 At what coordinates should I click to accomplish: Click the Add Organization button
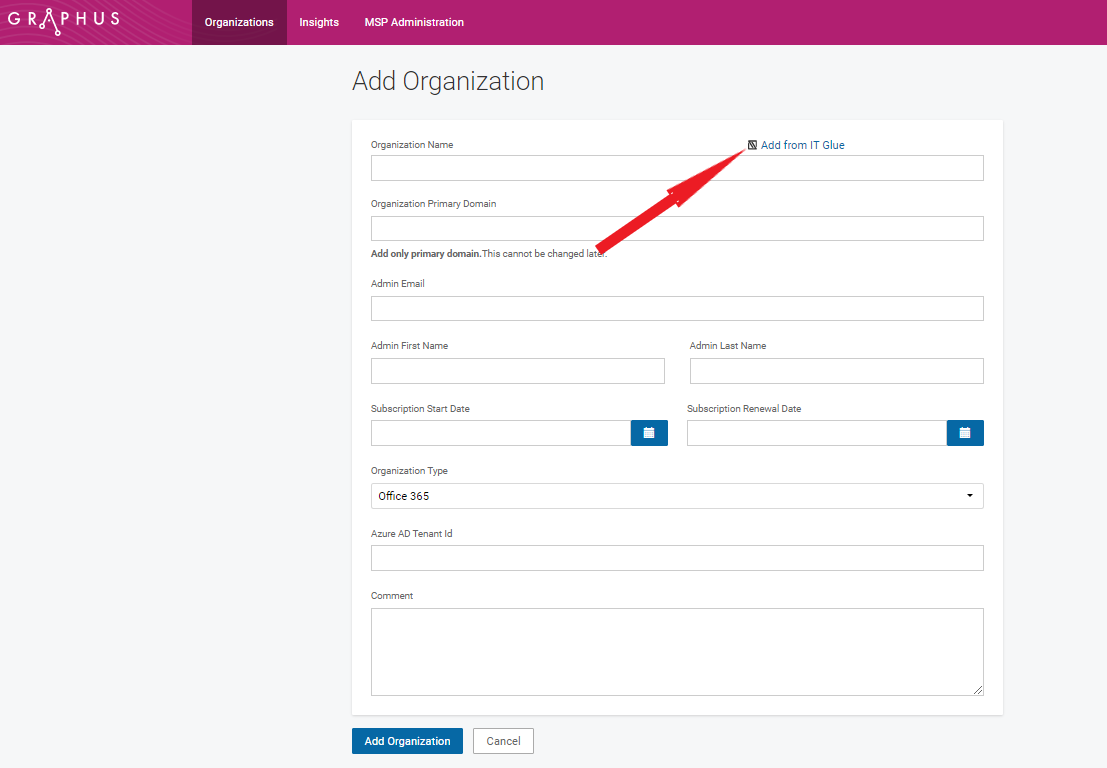pos(407,741)
